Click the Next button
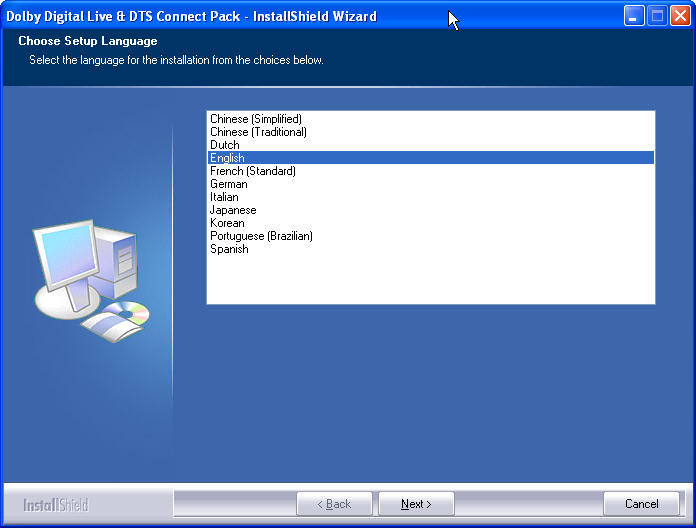Viewport: 696px width, 528px height. [x=416, y=504]
